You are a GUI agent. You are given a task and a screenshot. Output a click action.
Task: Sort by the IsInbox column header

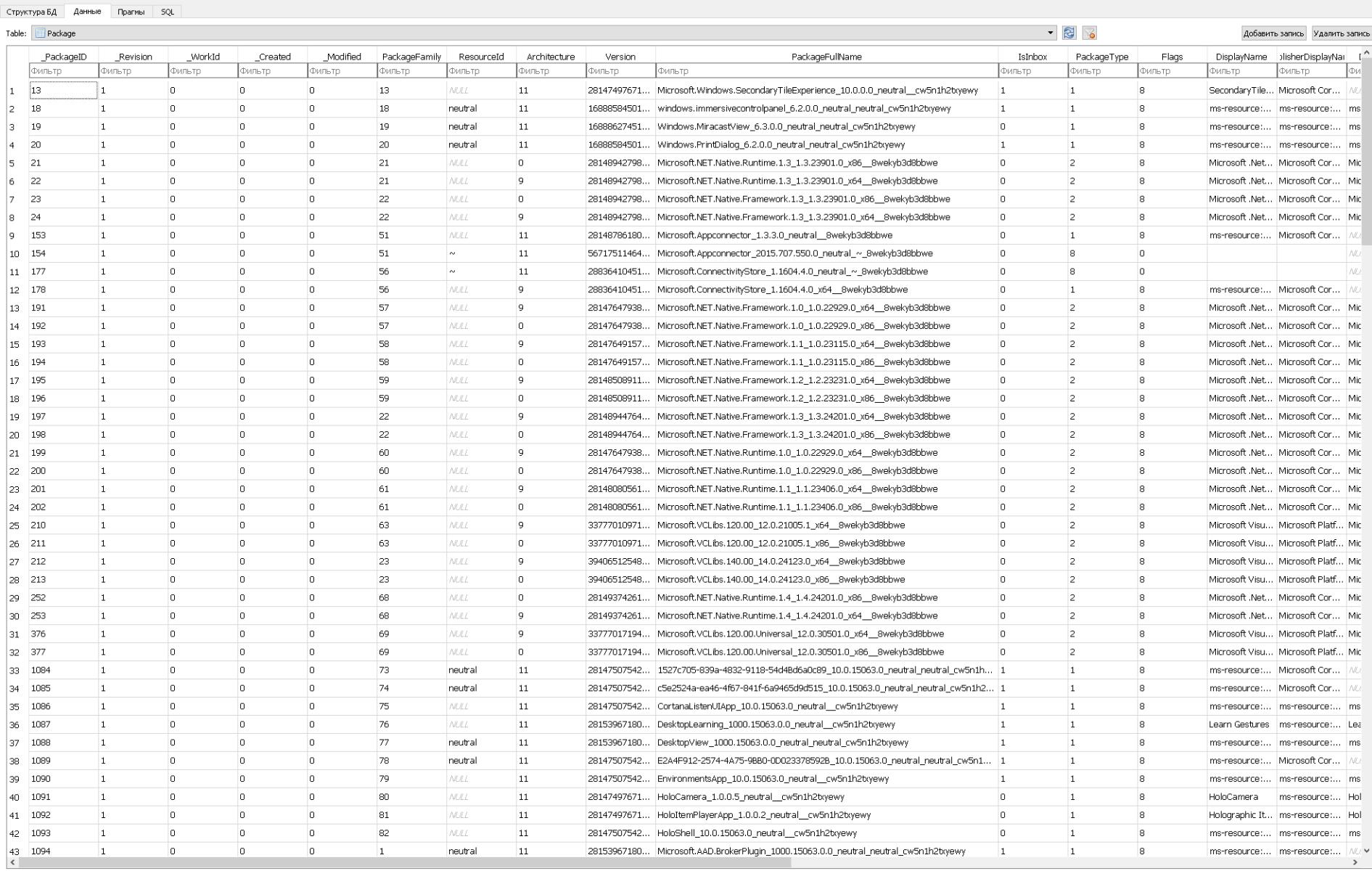(1032, 57)
